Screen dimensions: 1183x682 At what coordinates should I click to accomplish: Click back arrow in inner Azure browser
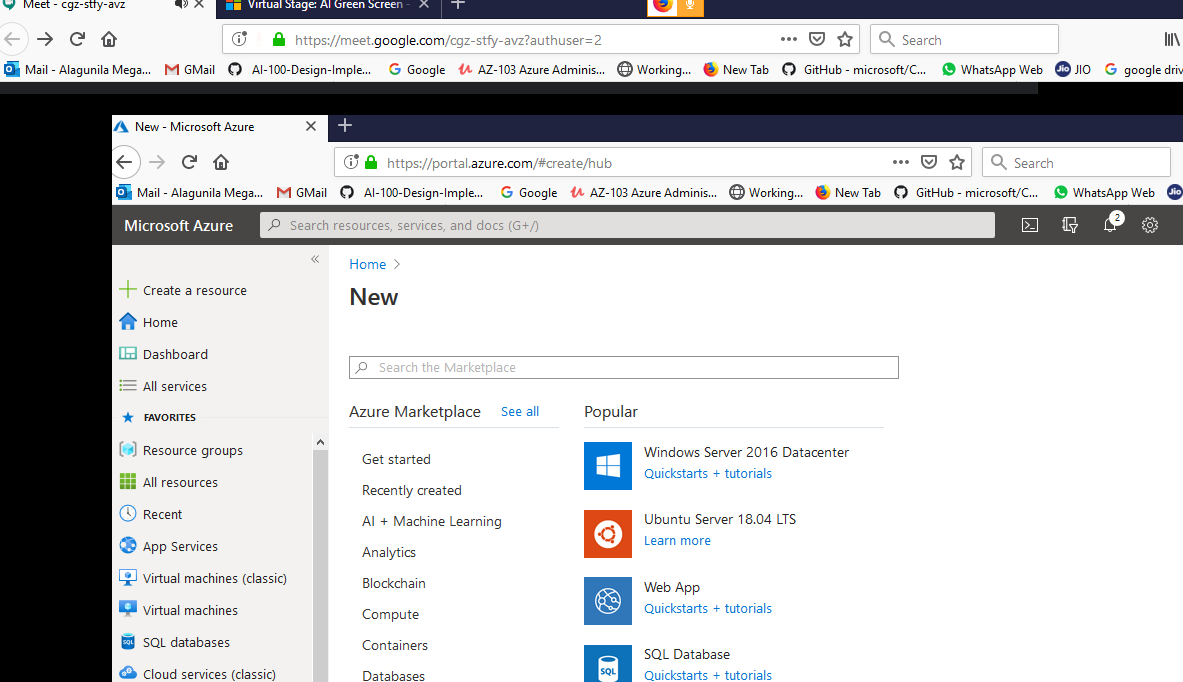(x=124, y=161)
